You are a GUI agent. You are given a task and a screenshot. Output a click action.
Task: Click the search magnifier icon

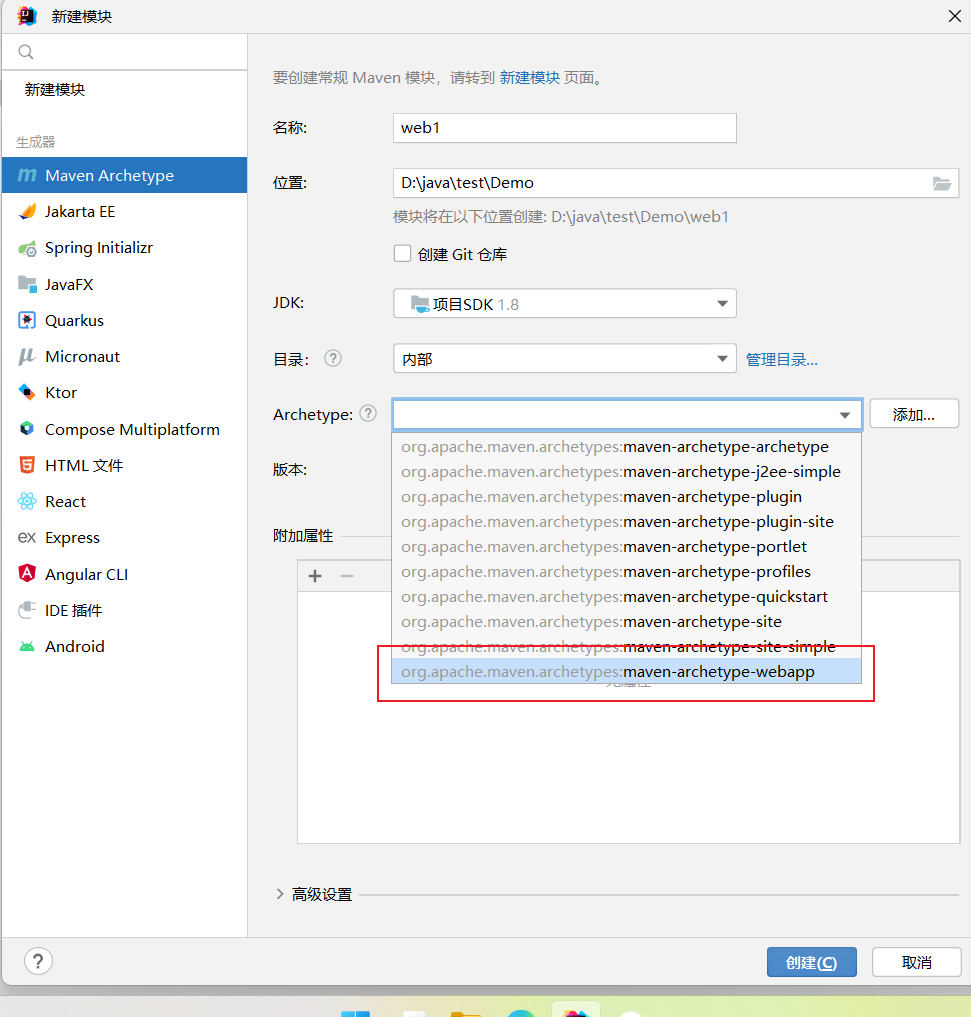click(26, 52)
